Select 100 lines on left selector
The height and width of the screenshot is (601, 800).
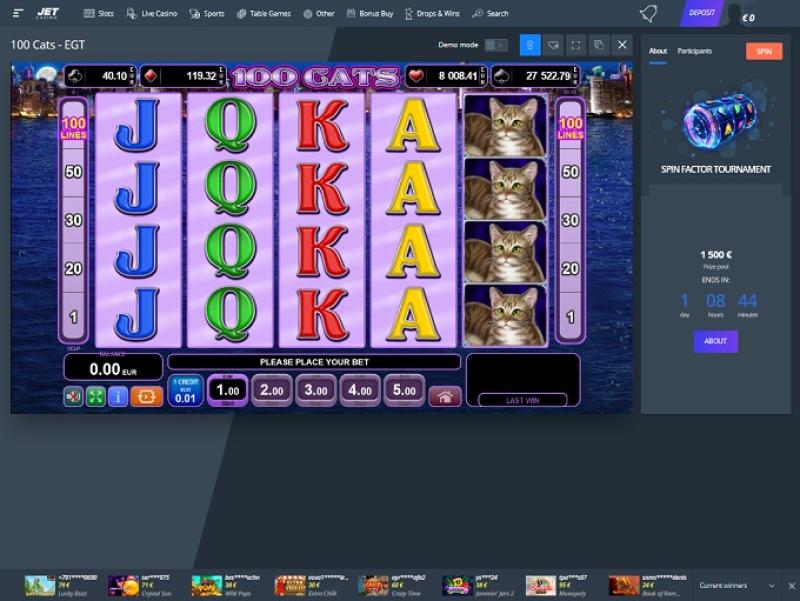click(73, 128)
